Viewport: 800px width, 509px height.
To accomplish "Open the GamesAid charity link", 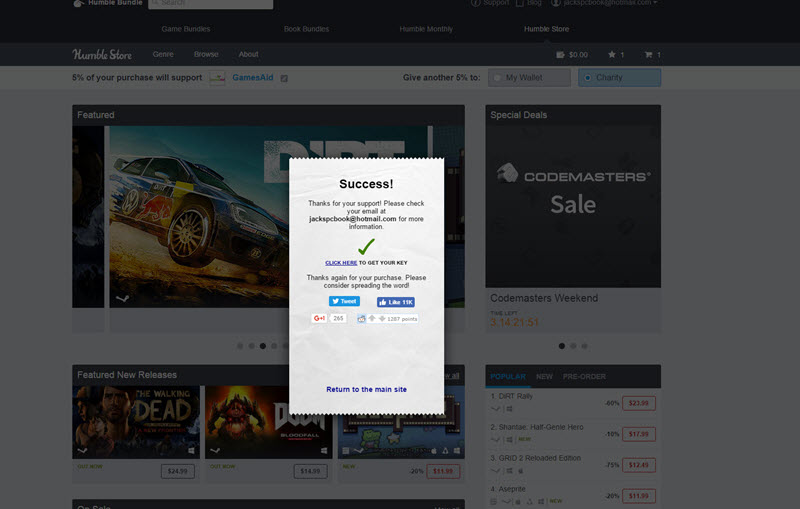I will pyautogui.click(x=253, y=78).
